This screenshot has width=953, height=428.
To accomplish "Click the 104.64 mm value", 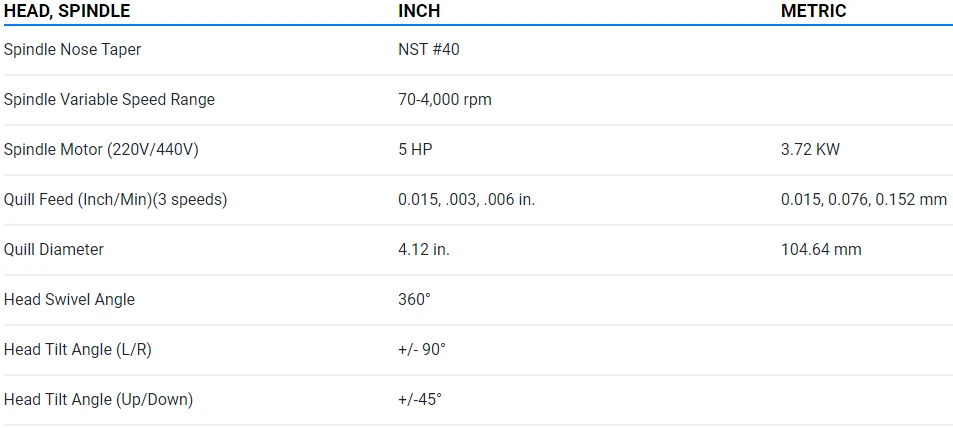I will coord(821,249).
